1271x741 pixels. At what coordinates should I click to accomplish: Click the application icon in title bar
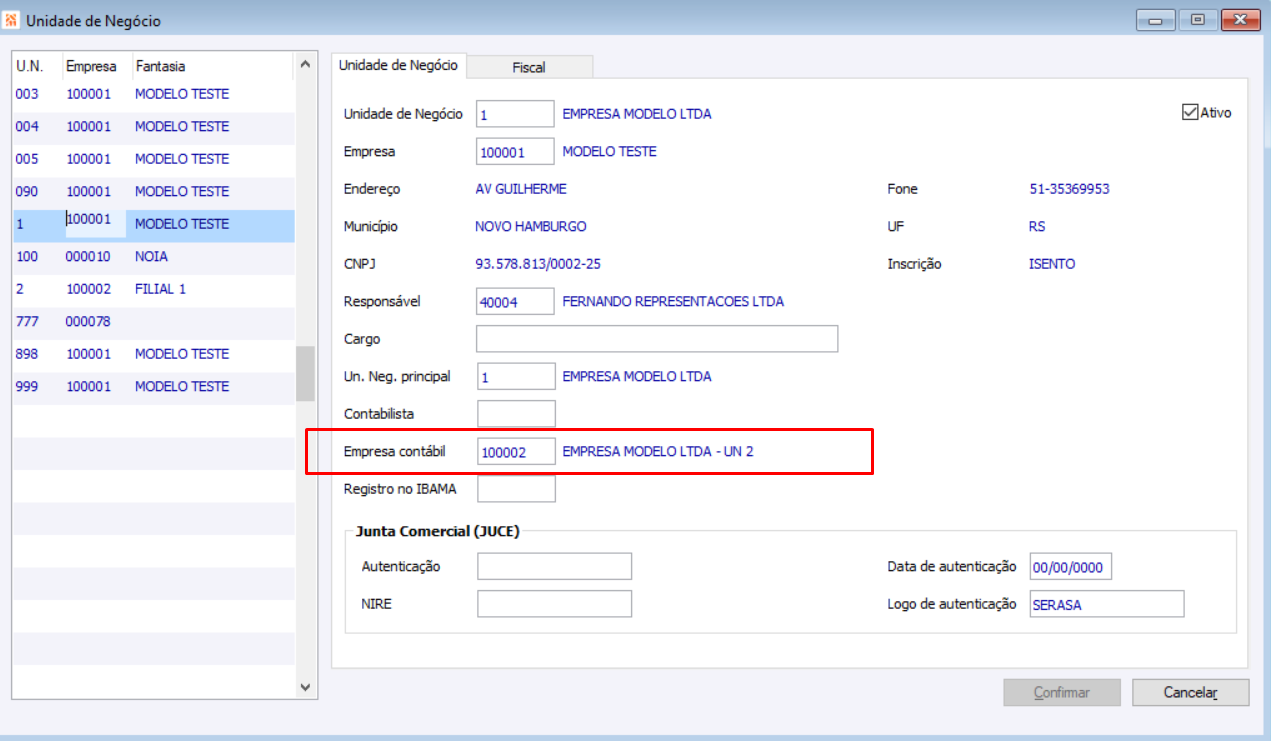click(x=11, y=21)
